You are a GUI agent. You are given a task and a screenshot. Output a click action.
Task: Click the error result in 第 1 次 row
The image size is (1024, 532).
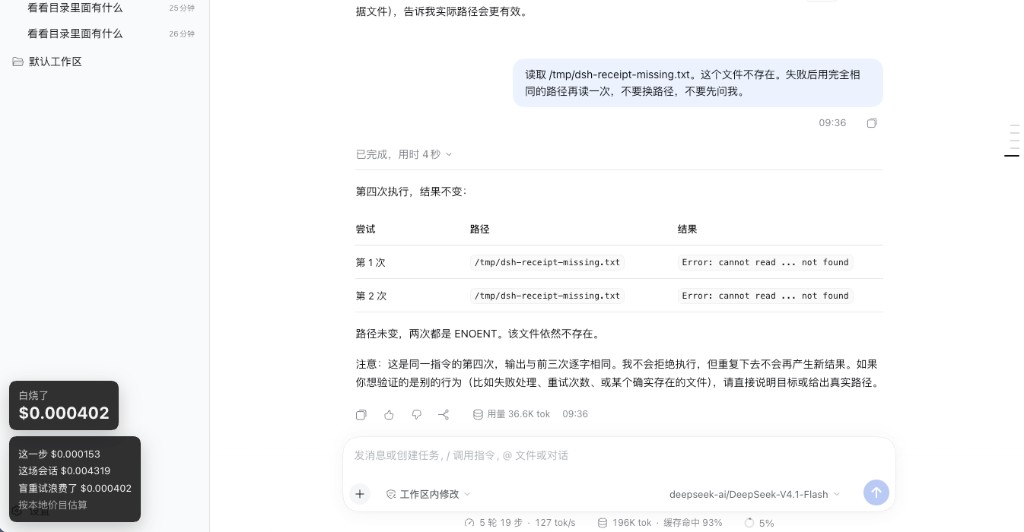765,262
